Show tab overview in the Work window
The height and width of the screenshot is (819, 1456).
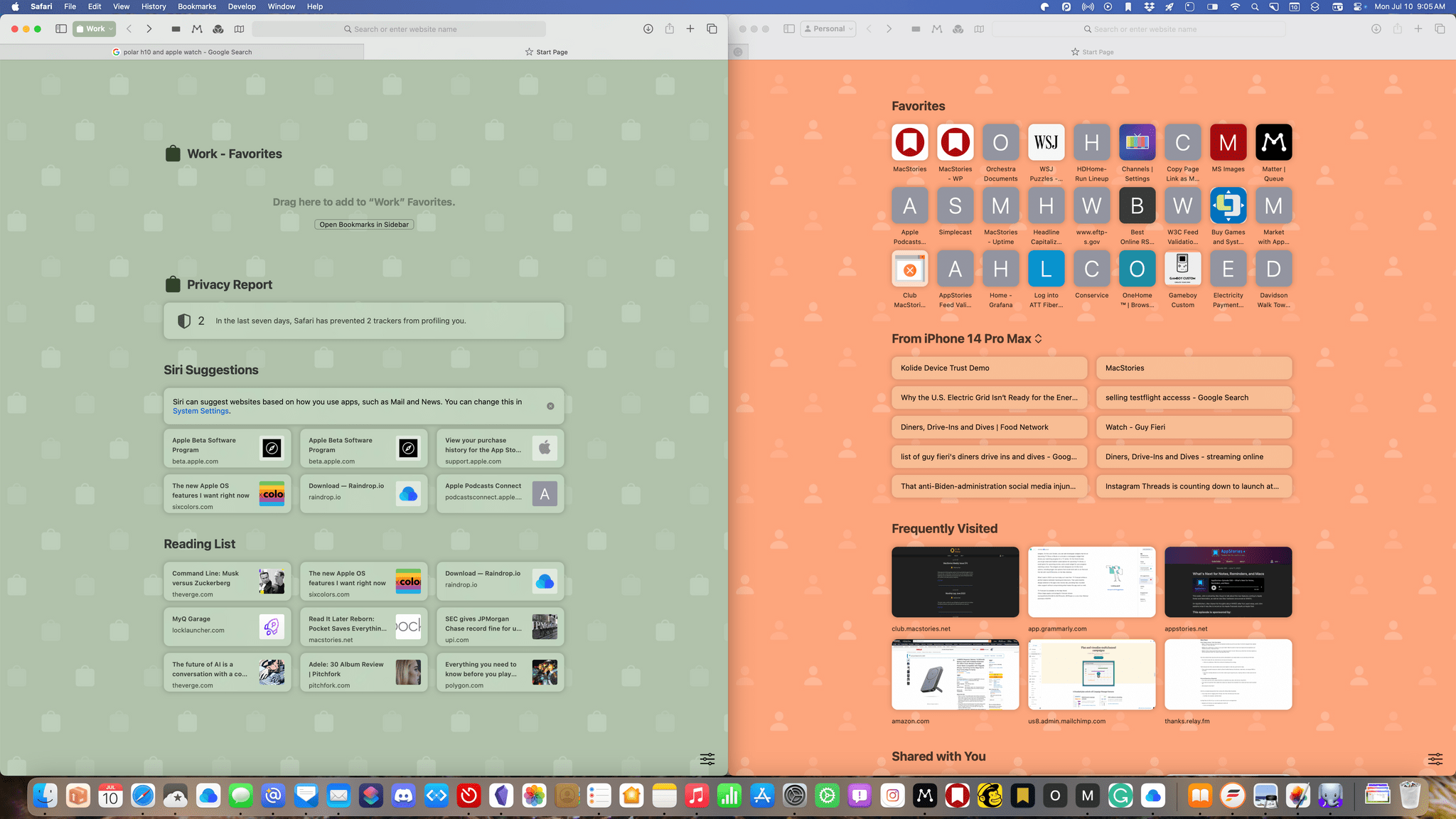coord(712,29)
